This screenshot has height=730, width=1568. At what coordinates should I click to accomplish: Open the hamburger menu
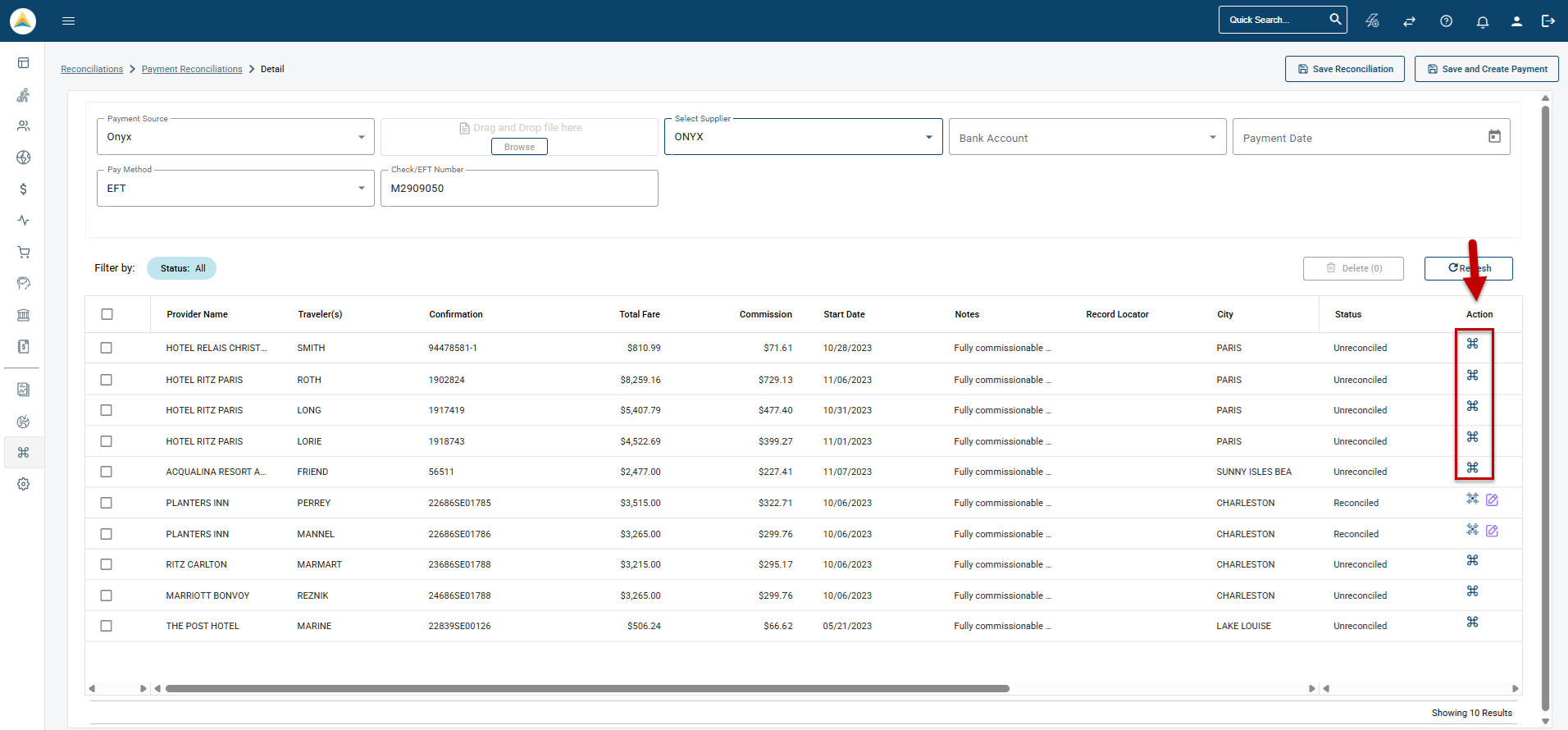(69, 21)
